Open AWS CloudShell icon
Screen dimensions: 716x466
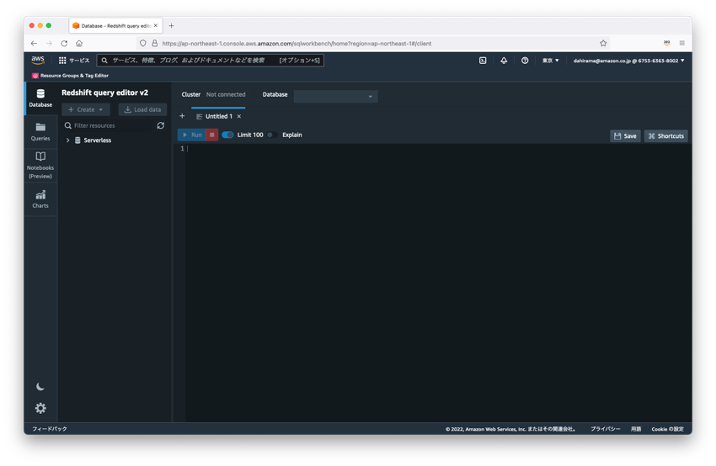(482, 60)
